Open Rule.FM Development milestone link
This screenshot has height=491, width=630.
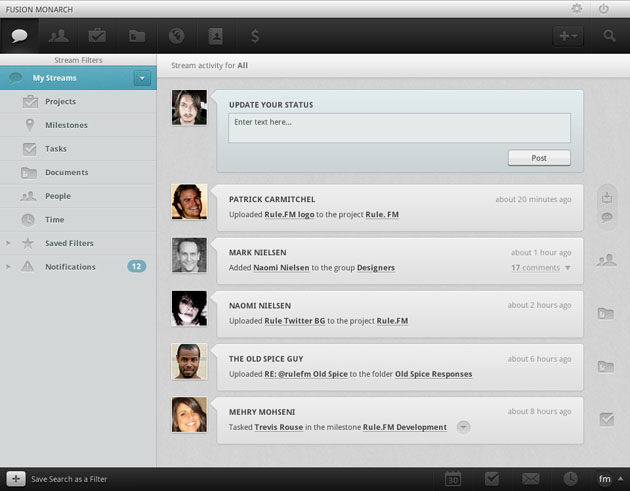[x=405, y=427]
